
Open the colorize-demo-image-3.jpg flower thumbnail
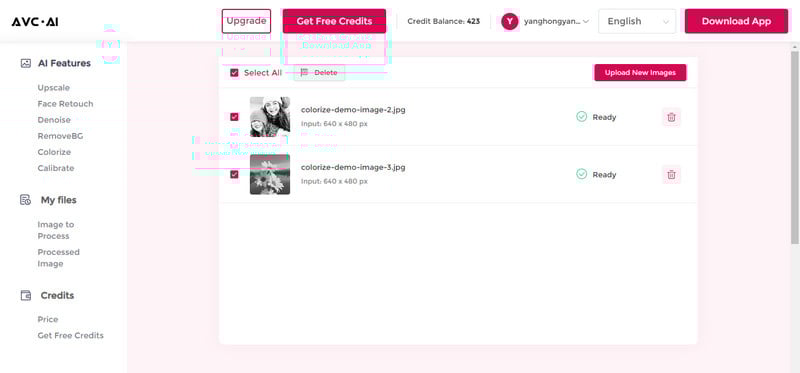(270, 175)
